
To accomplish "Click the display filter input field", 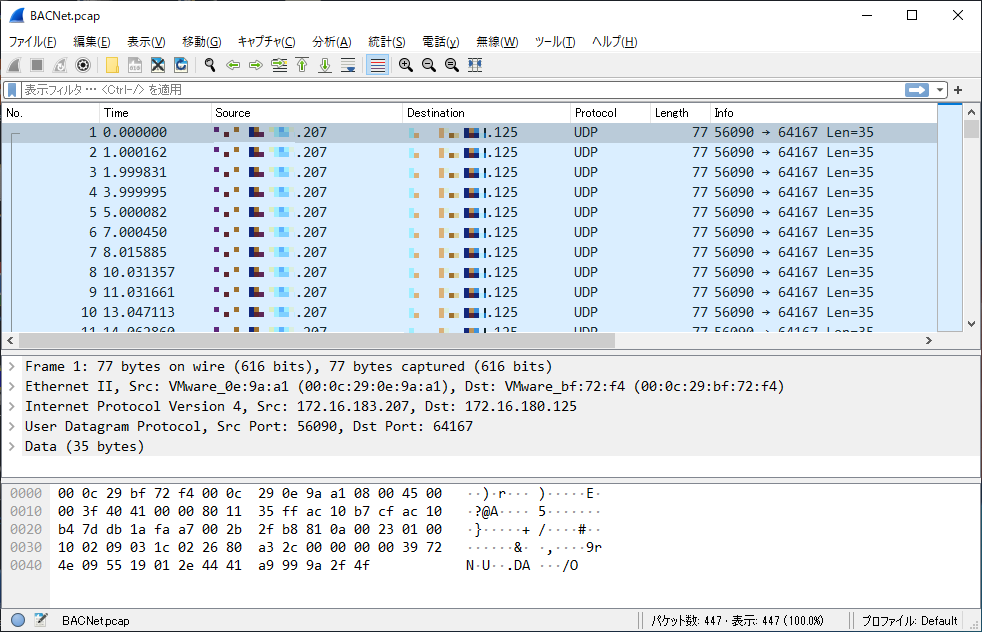I will (462, 90).
